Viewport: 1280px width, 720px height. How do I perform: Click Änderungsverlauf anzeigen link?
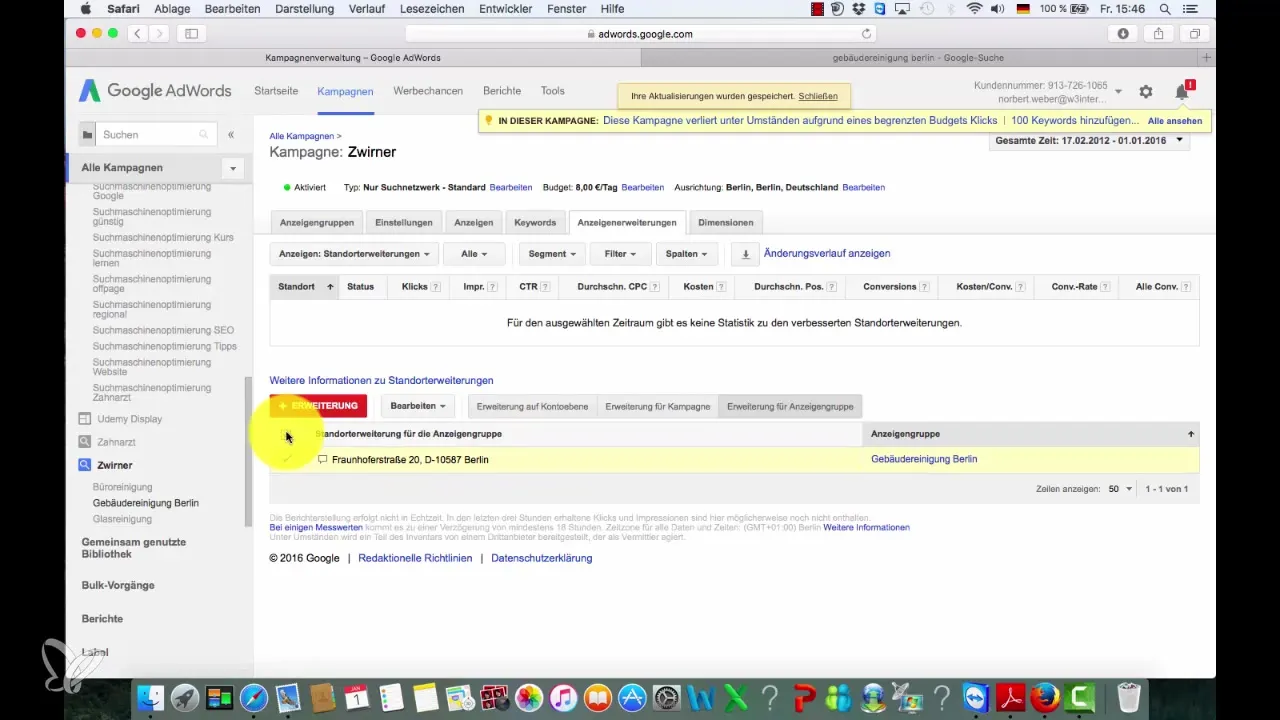[827, 254]
